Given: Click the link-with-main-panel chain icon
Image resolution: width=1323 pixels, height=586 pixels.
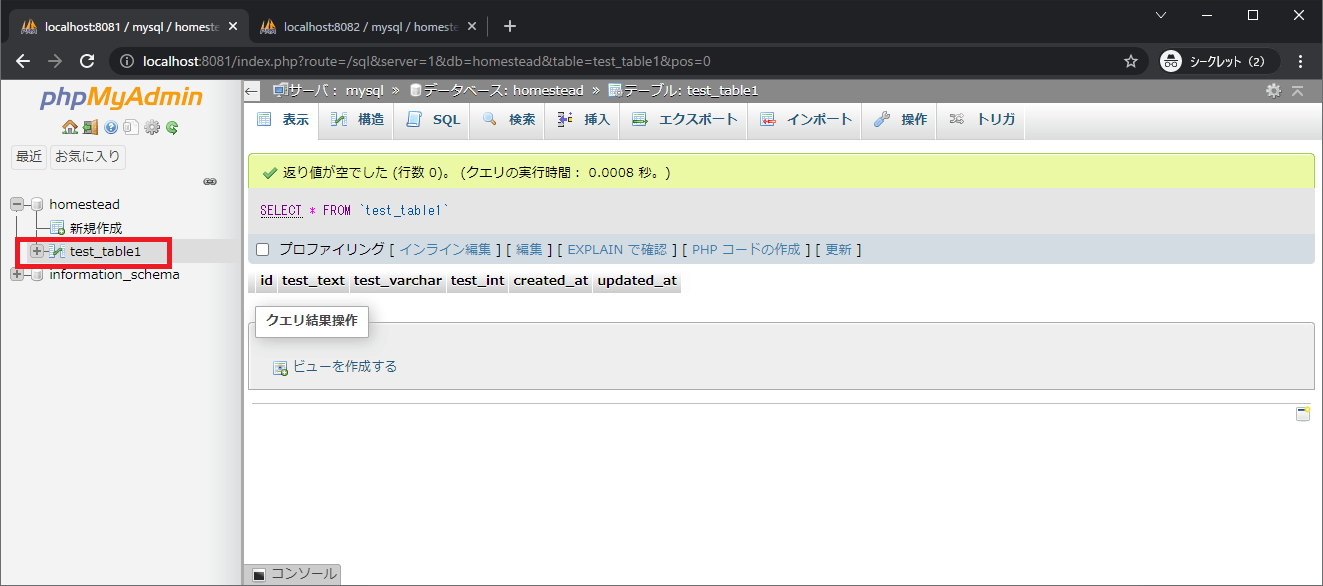Looking at the screenshot, I should (x=210, y=182).
